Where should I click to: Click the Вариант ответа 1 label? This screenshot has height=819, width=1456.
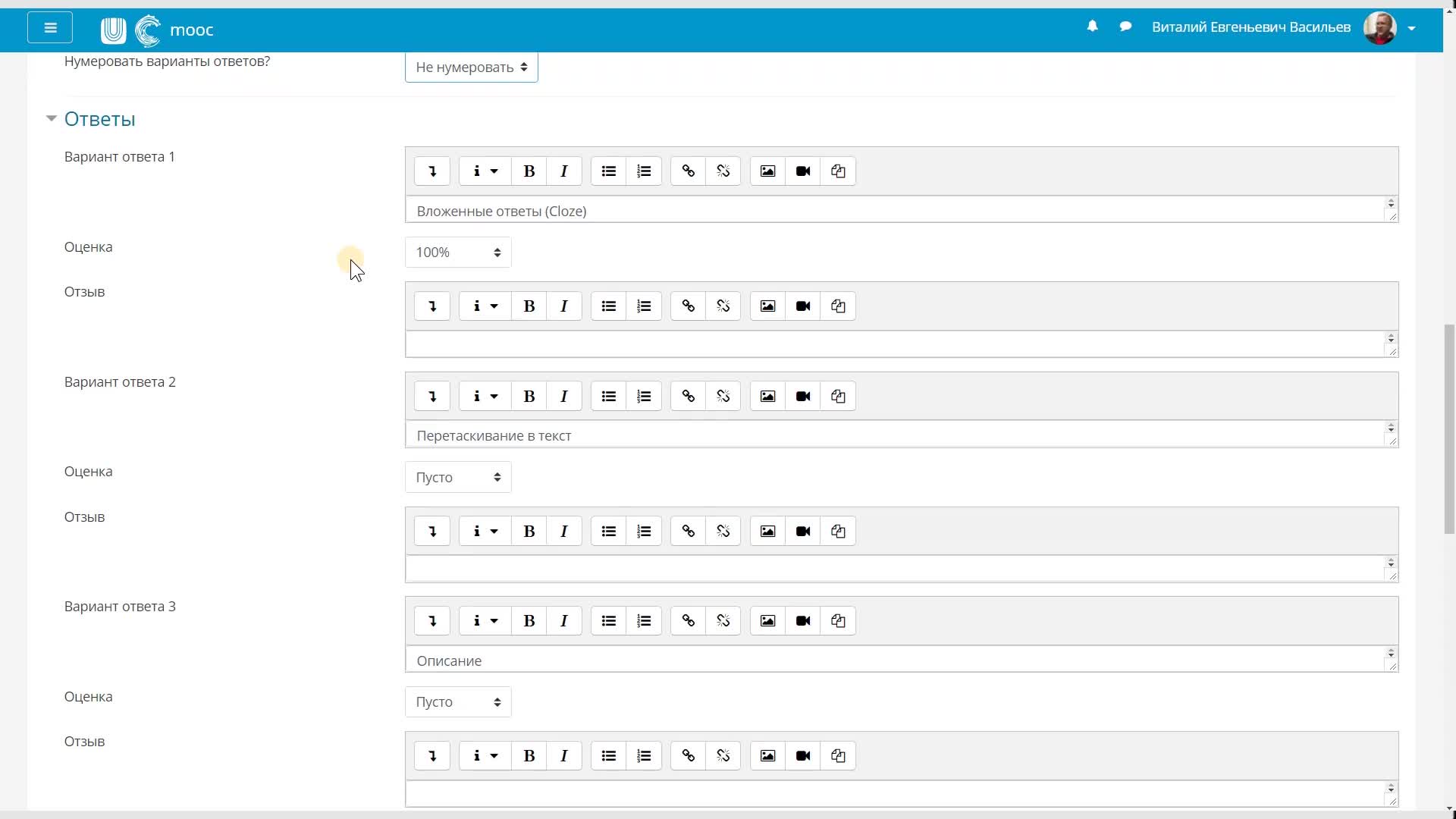[x=120, y=157]
